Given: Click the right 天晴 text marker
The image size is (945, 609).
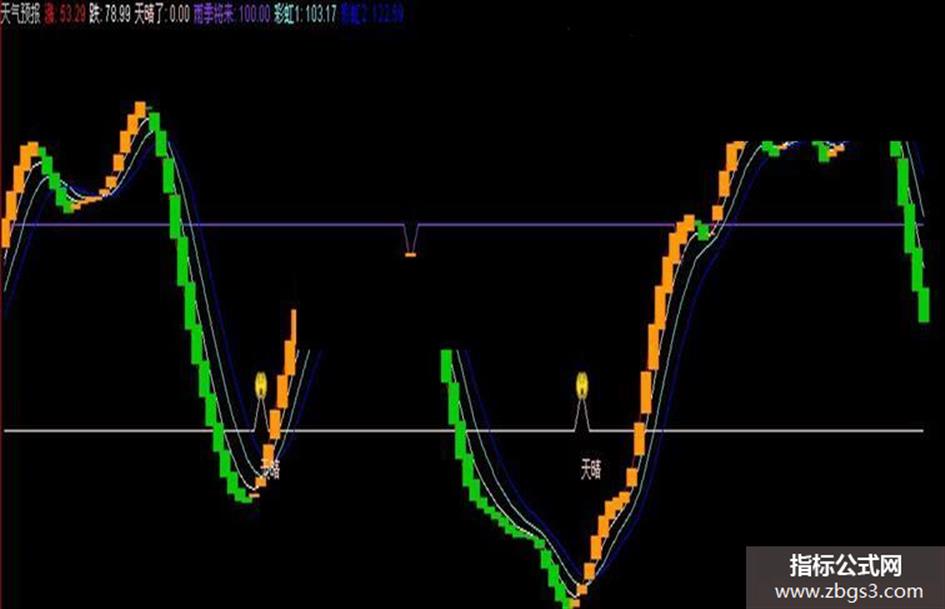Looking at the screenshot, I should point(591,469).
